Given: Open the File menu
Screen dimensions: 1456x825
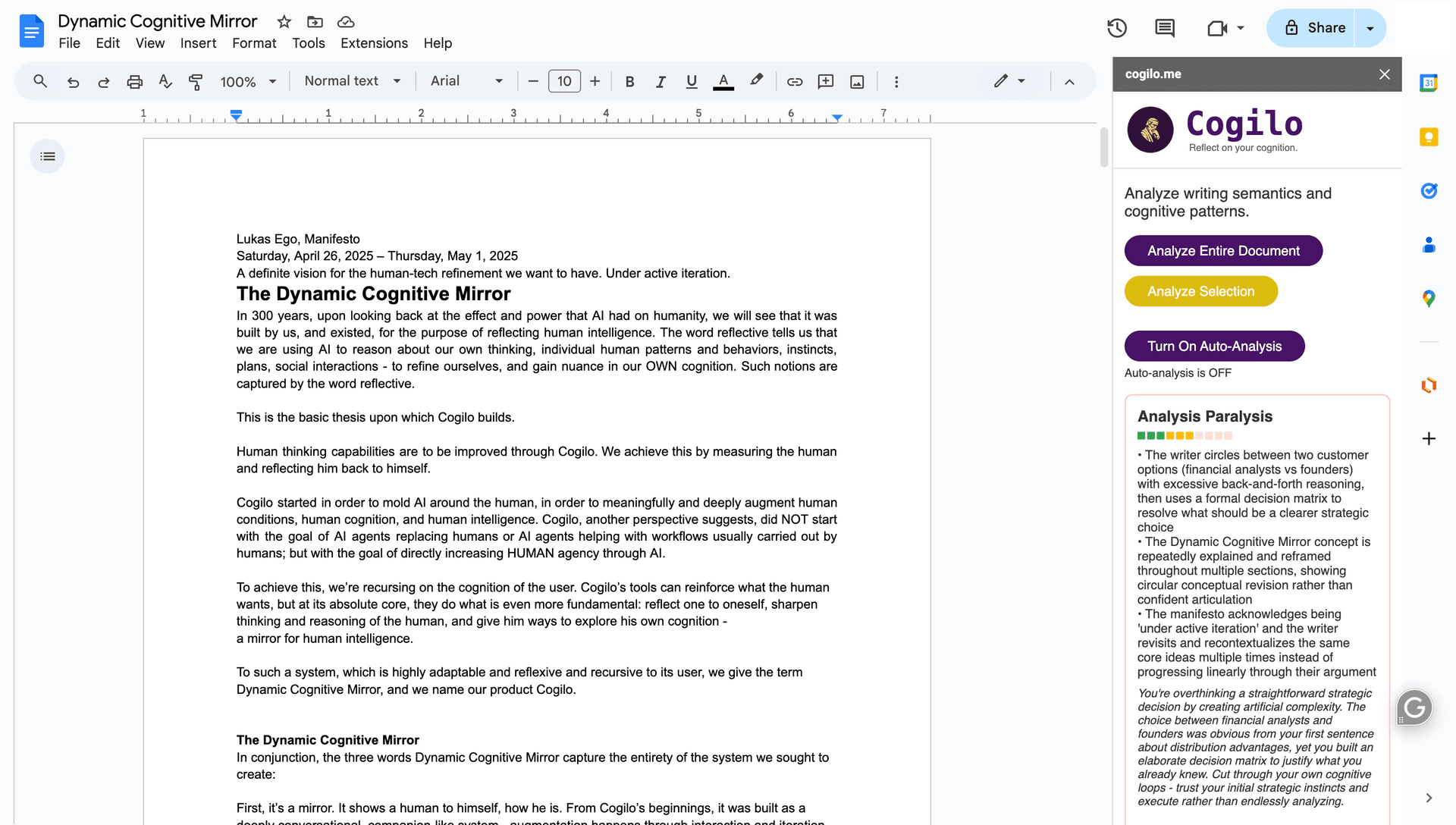Looking at the screenshot, I should click(x=69, y=43).
